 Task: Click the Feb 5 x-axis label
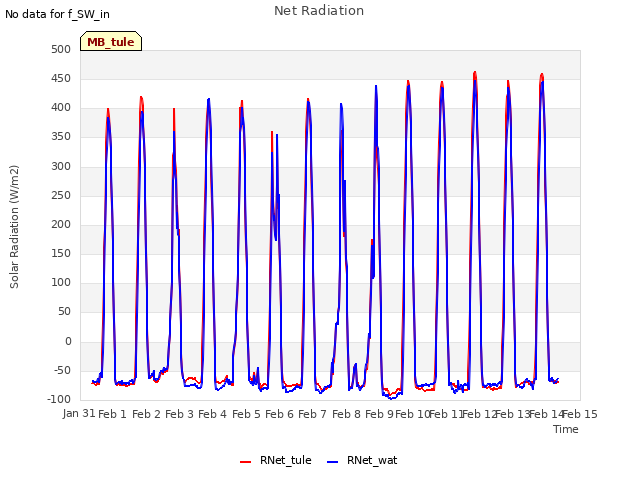[246, 414]
